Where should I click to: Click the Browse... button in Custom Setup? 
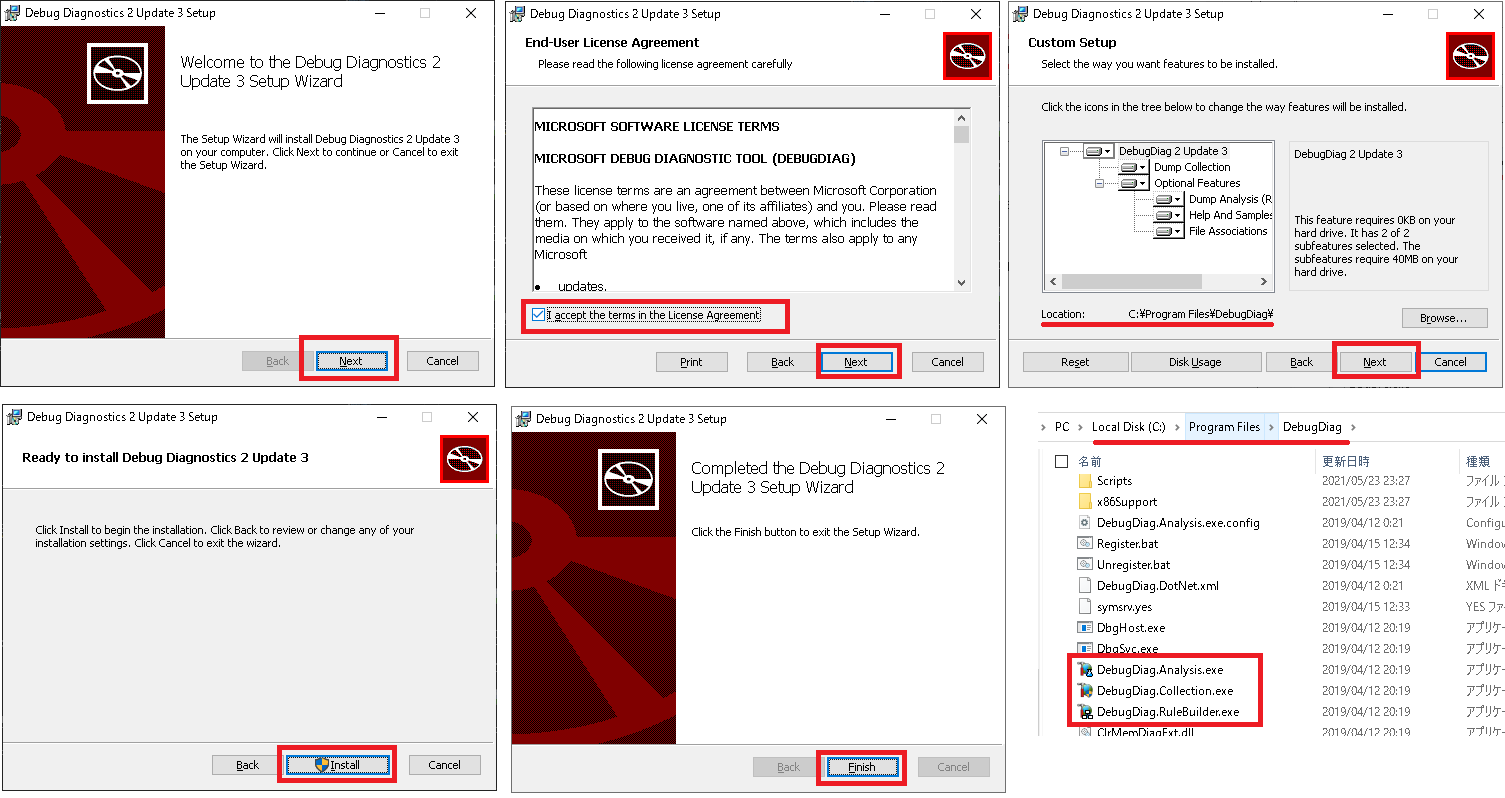pos(1444,318)
